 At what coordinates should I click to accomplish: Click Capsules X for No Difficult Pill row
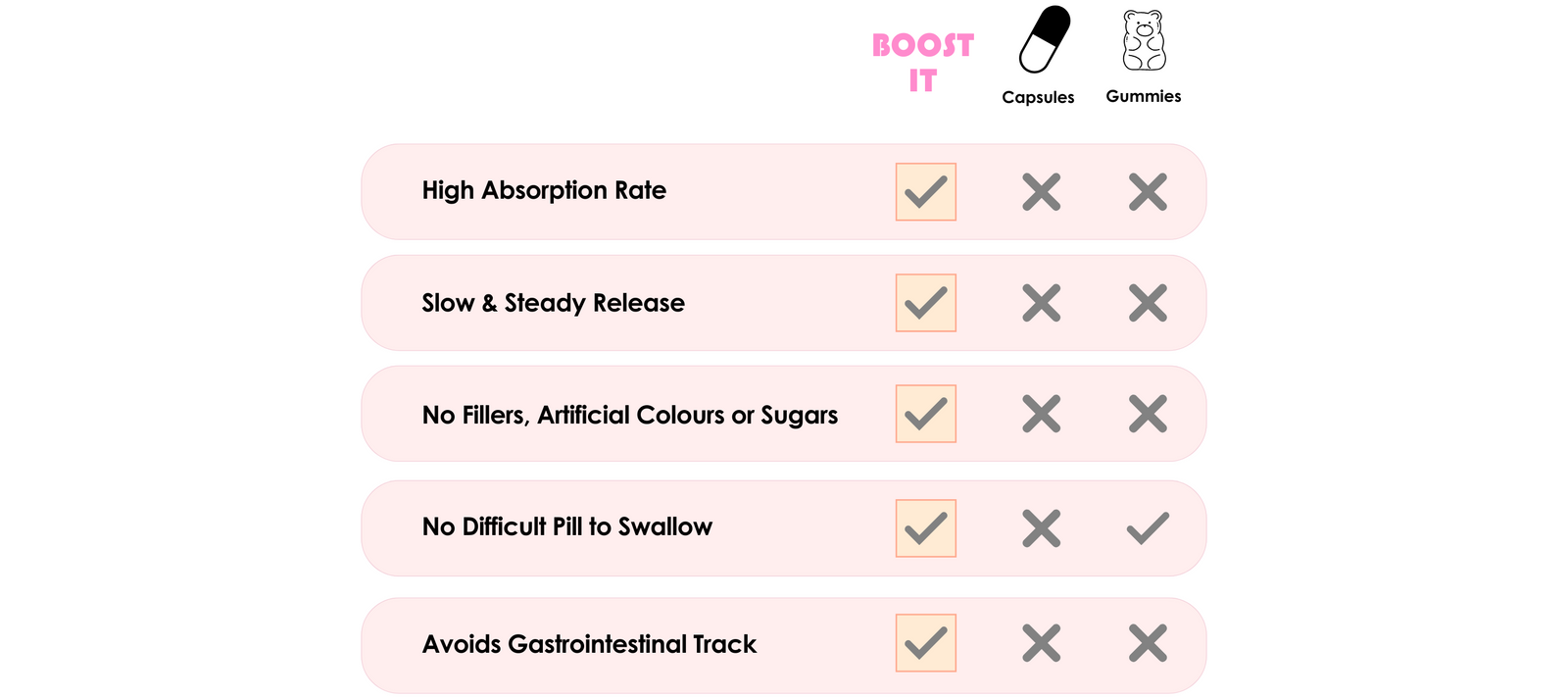tap(1041, 528)
